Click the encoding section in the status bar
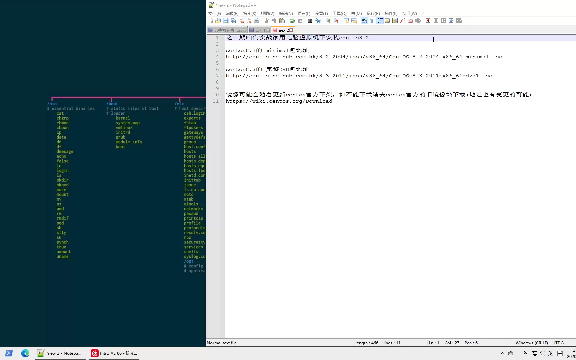The width and height of the screenshot is (576, 360). pyautogui.click(x=558, y=343)
